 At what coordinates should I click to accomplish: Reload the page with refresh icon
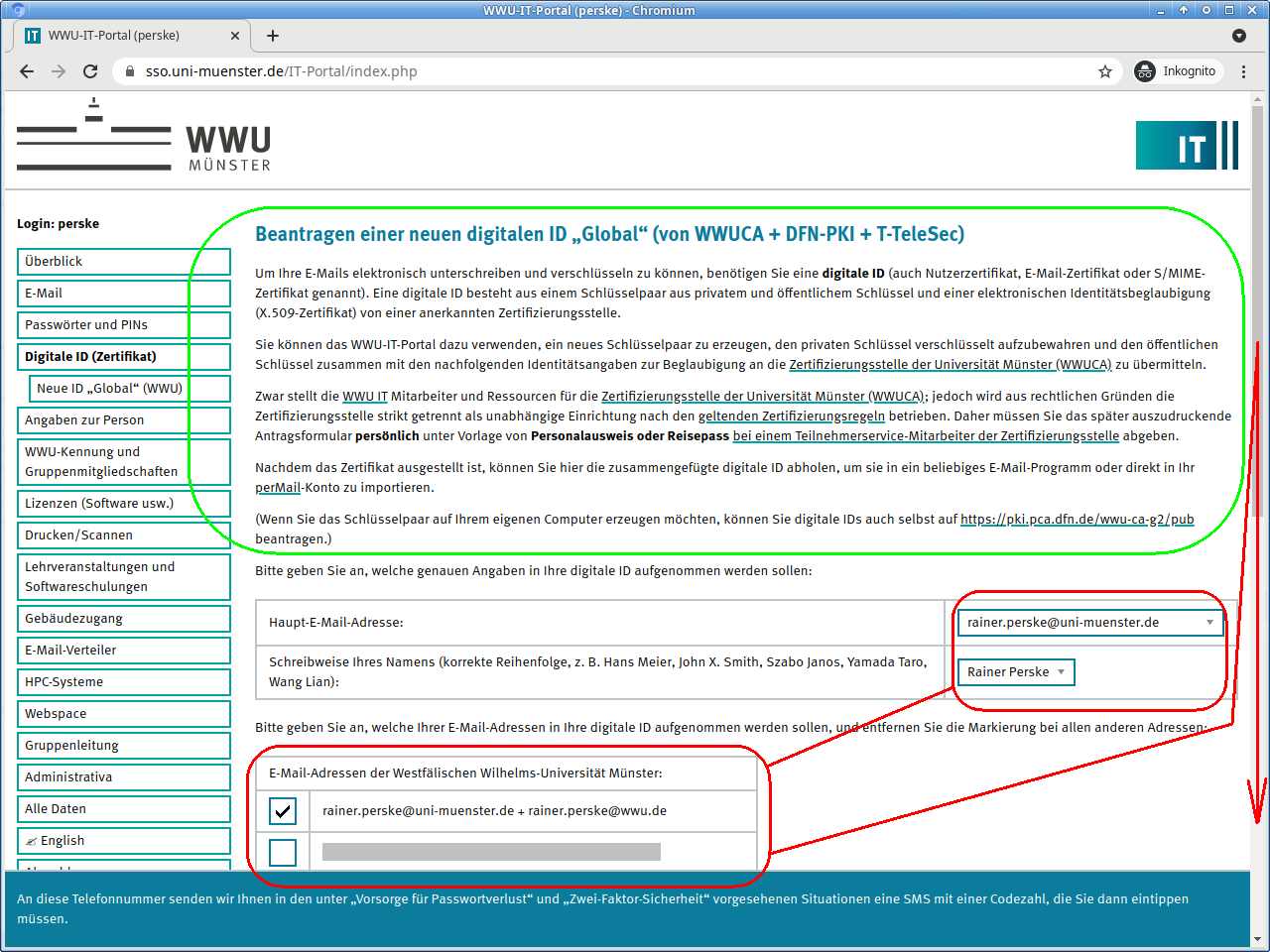[90, 71]
